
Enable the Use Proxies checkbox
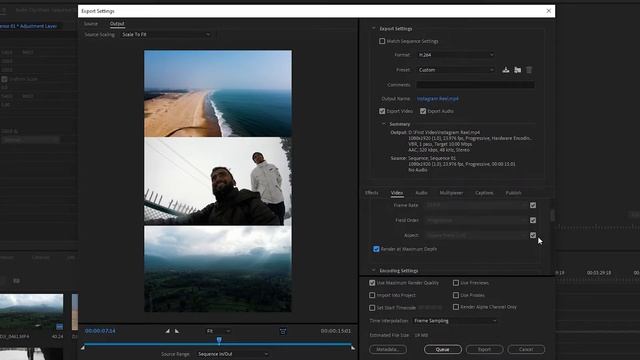(456, 295)
